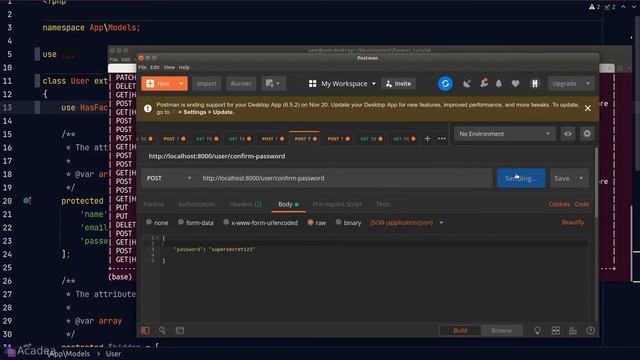Click the Save button
640x360 pixels.
pos(562,178)
